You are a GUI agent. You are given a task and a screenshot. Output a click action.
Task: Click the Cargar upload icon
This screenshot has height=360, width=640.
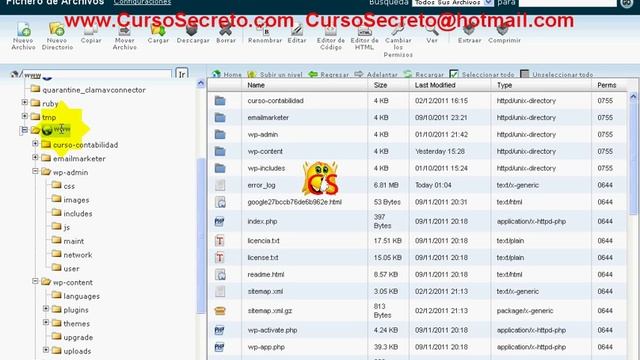[x=158, y=30]
